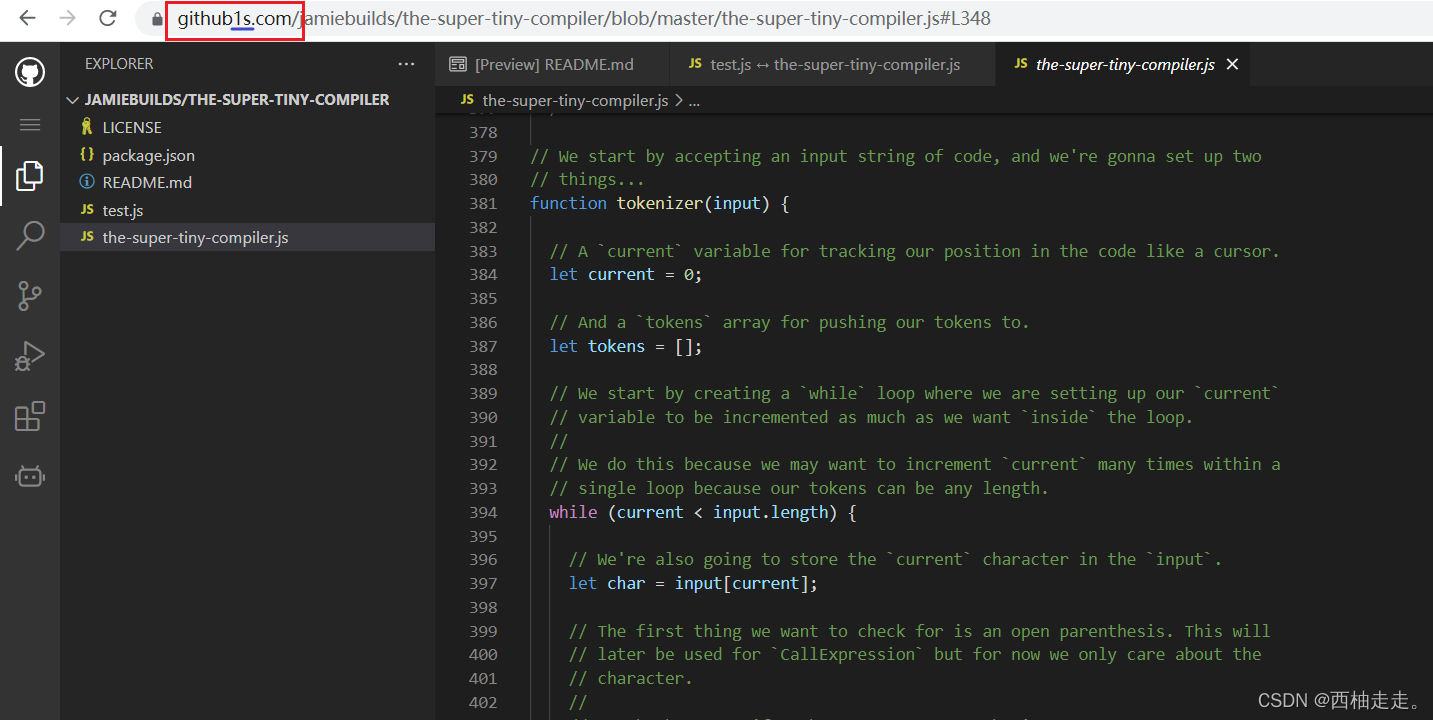Open the robot icon in the activity bar
The width and height of the screenshot is (1433, 720).
pos(30,476)
